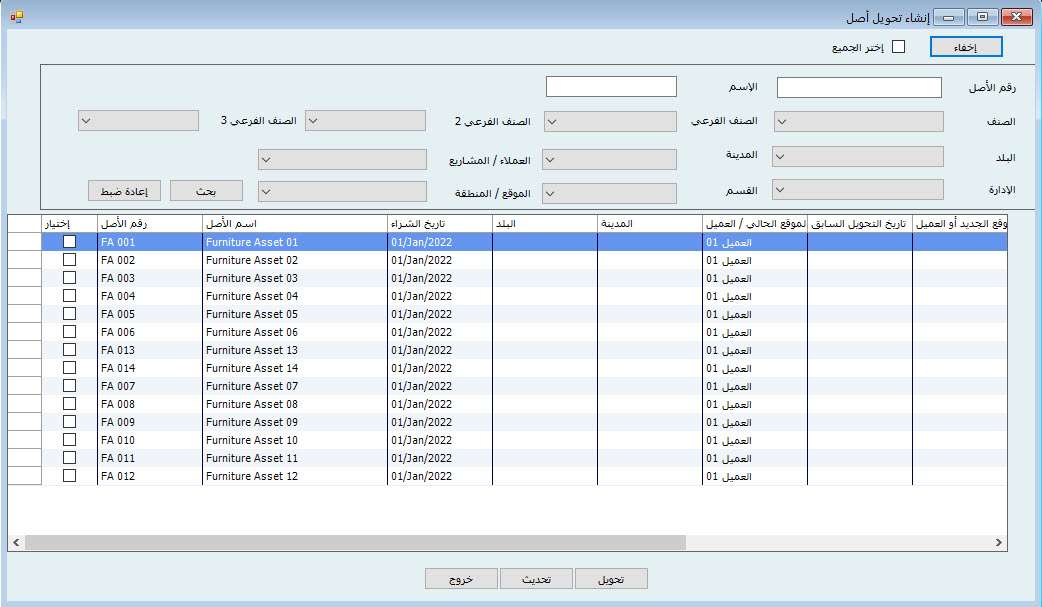Open the الموقع / المنطقة dropdown

pyautogui.click(x=342, y=191)
